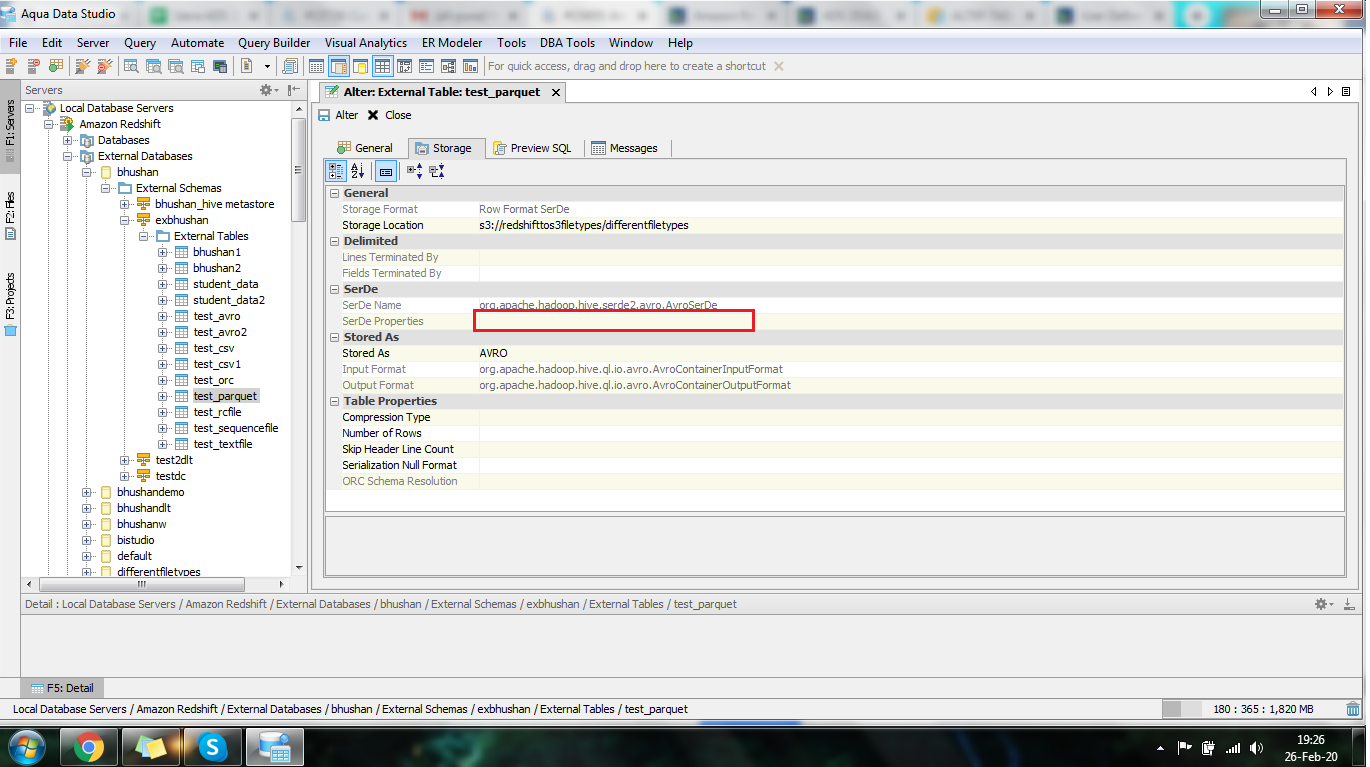Collapse the SerDe property section
Viewport: 1370px width, 767px height.
click(x=334, y=289)
